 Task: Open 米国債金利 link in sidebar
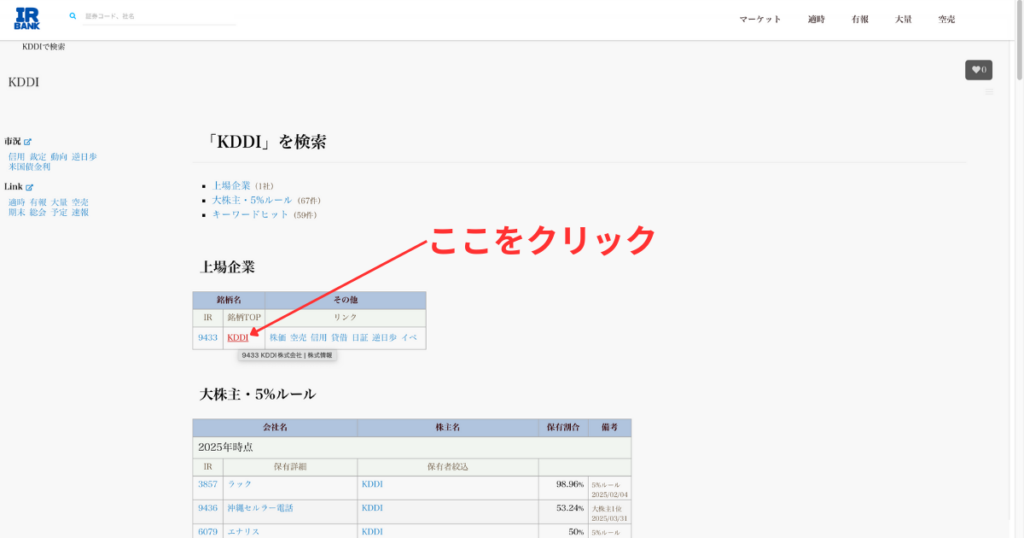pos(29,166)
